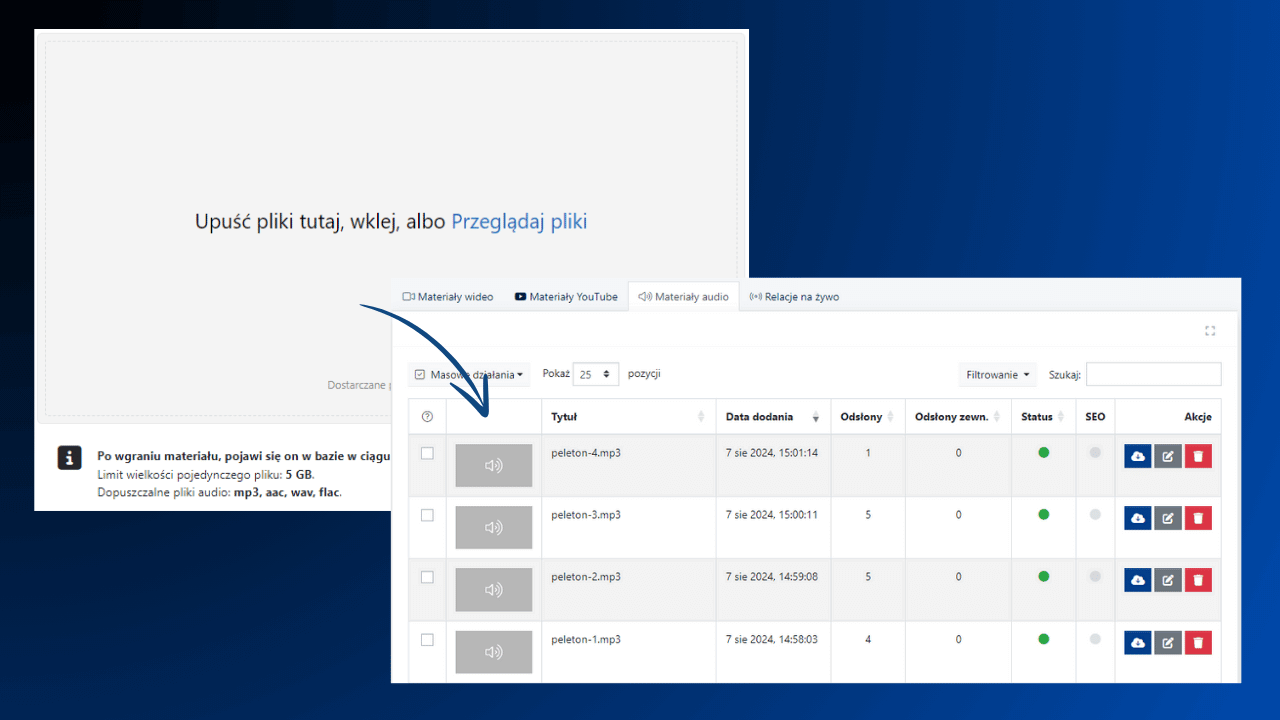Download the peleton-4.mp3 file
The width and height of the screenshot is (1280, 720).
(1138, 456)
